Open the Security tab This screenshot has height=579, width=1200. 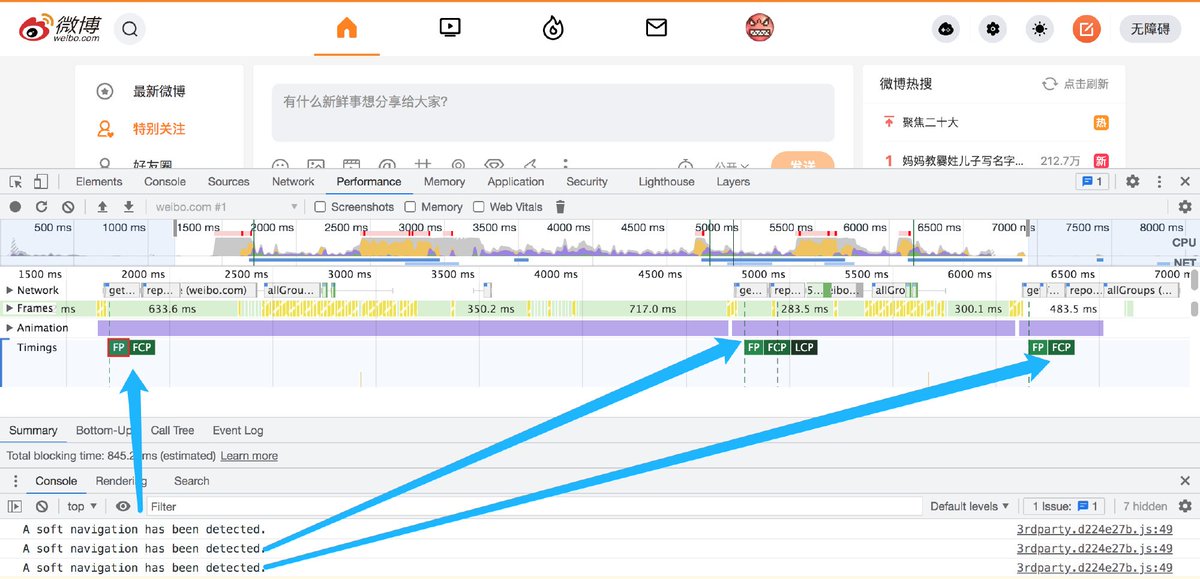[587, 182]
